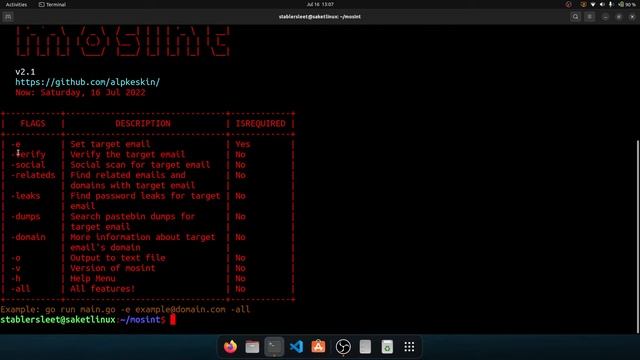The image size is (640, 360).
Task: Open Ubuntu Software store icon
Action: coord(318,347)
